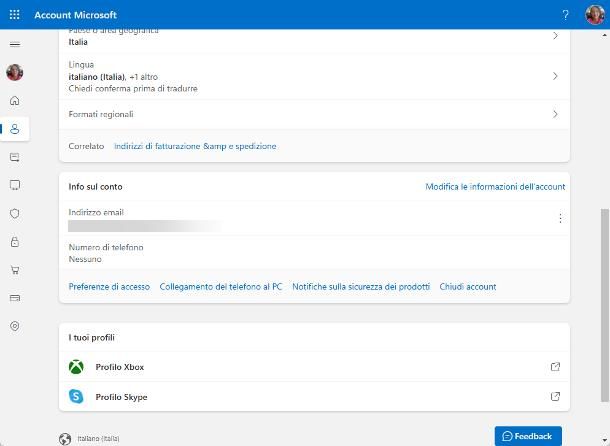
Task: Expand the Italia country row chevron
Action: coord(555,36)
